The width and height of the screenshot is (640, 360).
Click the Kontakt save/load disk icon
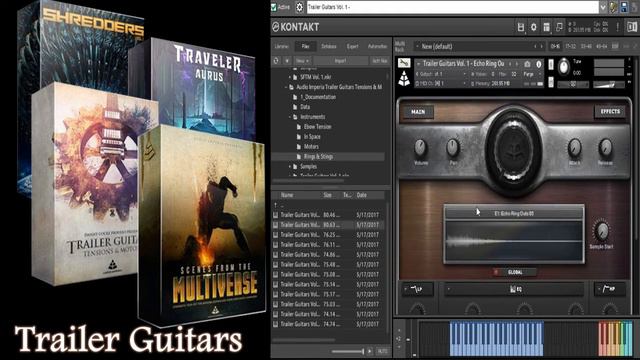pos(520,27)
